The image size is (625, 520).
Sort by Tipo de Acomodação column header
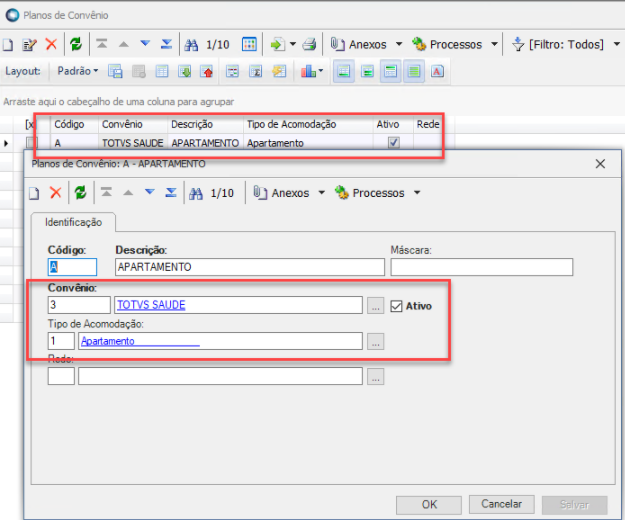[x=308, y=124]
